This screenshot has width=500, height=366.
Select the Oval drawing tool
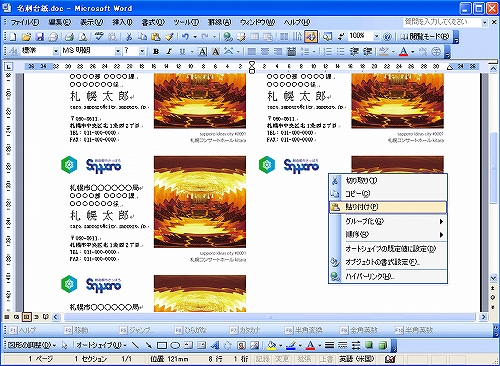coord(175,345)
